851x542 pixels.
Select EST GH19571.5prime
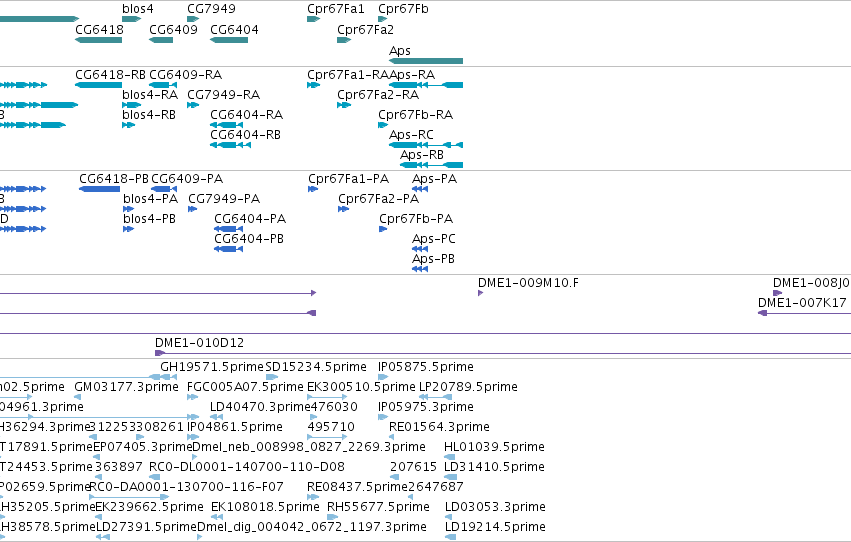212,367
